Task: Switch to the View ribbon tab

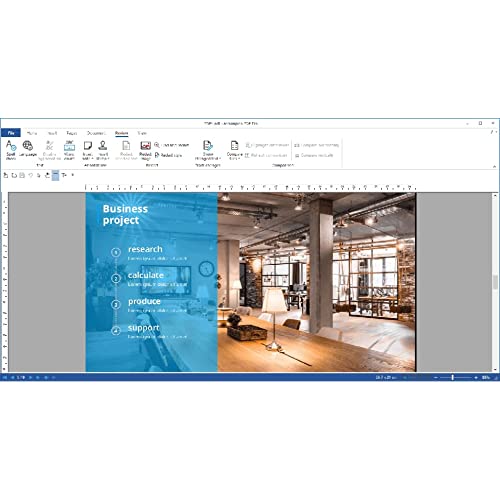Action: 142,133
